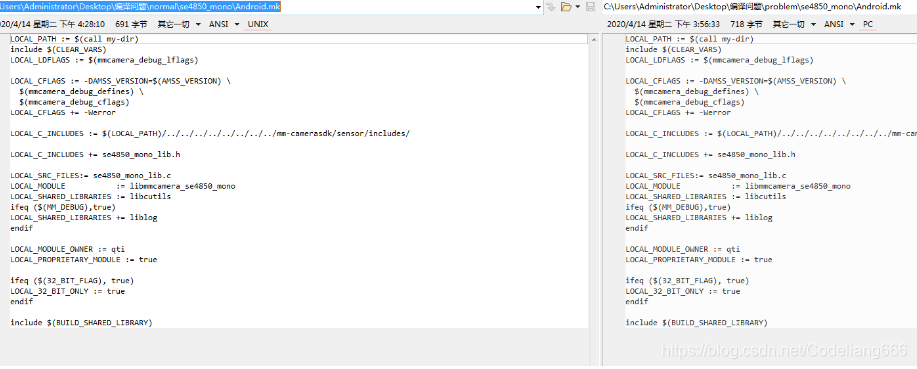Image resolution: width=917 pixels, height=369 pixels.
Task: Open the right pane ANSI encoding dropdown
Action: (840, 24)
